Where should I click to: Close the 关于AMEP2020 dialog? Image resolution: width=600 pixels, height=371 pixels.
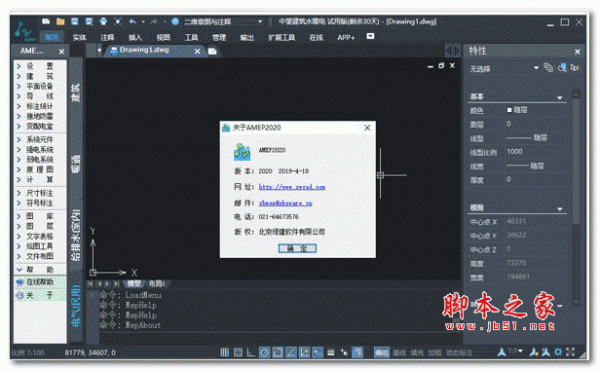[367, 128]
